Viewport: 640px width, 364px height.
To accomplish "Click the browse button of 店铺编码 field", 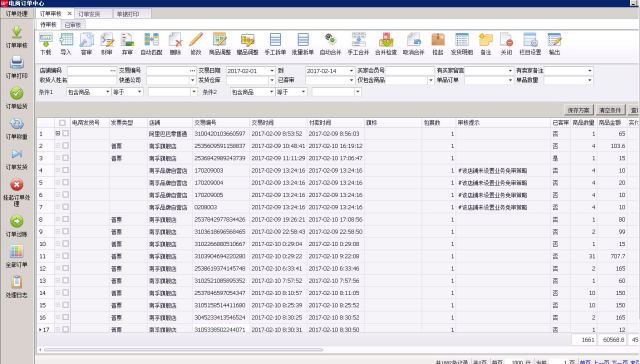I will click(113, 71).
